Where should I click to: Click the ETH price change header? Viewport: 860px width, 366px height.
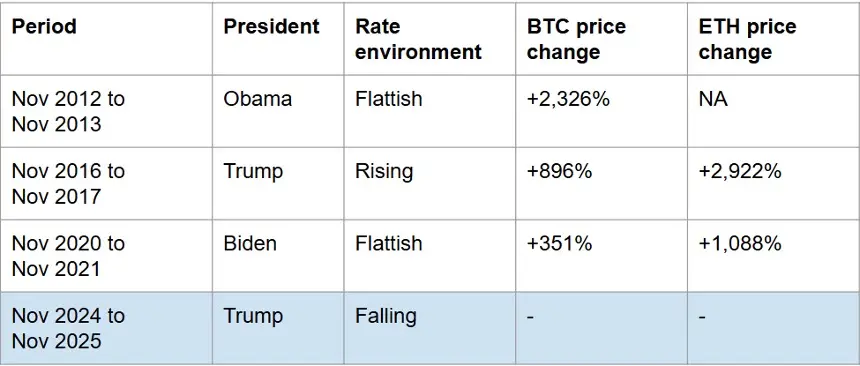[773, 38]
